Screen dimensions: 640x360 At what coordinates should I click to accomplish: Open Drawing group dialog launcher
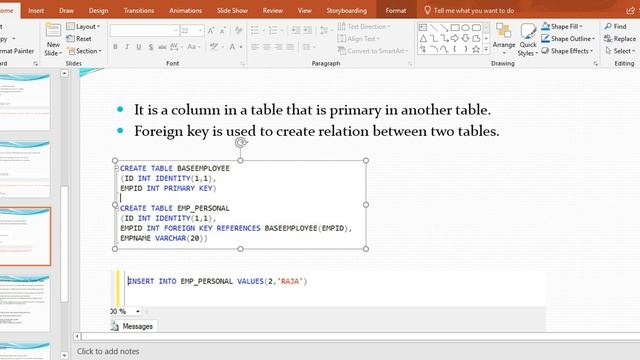(596, 64)
